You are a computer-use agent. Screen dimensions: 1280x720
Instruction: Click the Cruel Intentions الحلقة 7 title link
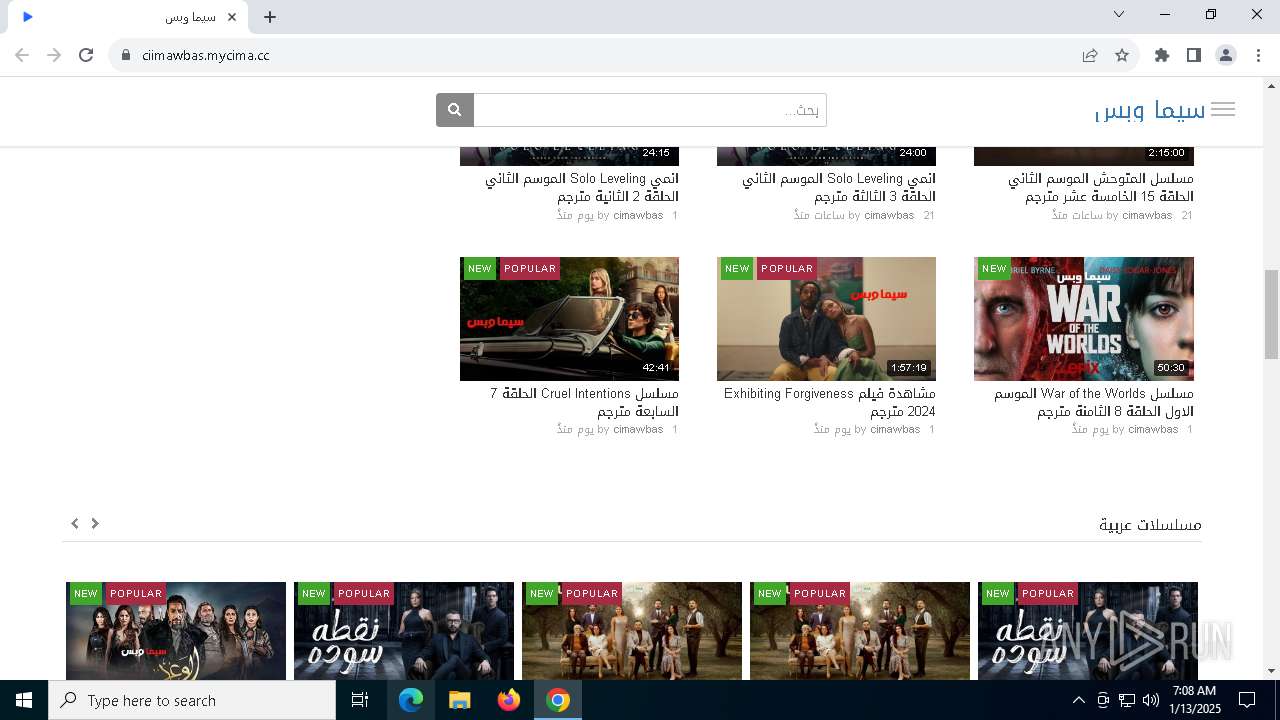click(585, 402)
